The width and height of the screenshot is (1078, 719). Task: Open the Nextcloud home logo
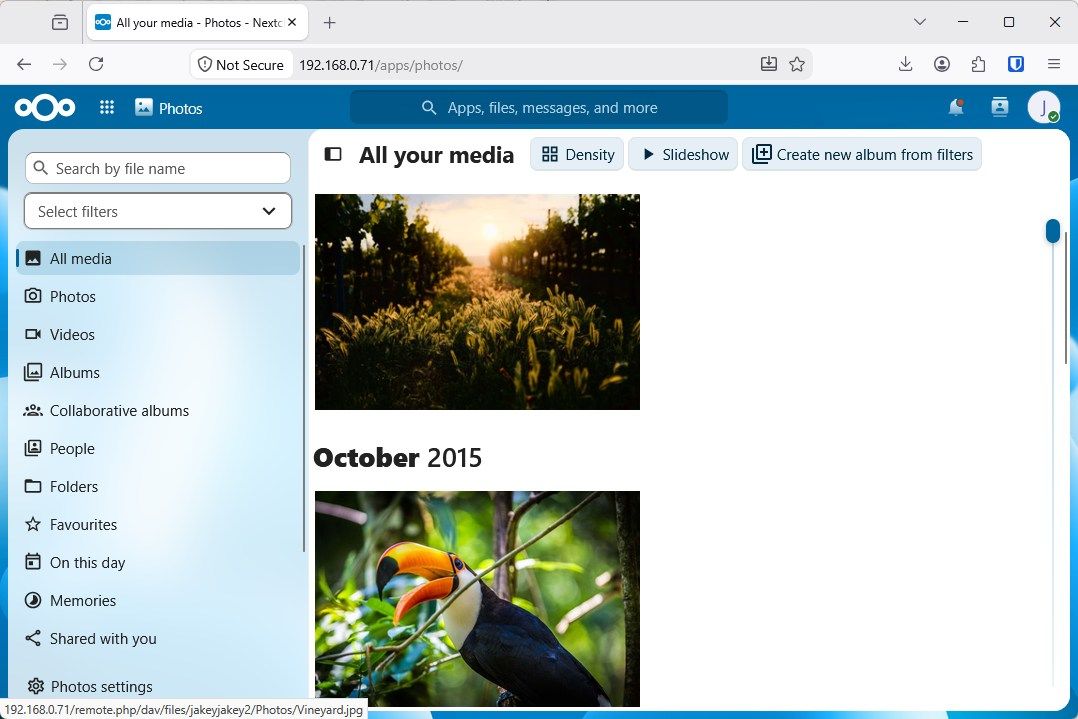click(x=45, y=107)
